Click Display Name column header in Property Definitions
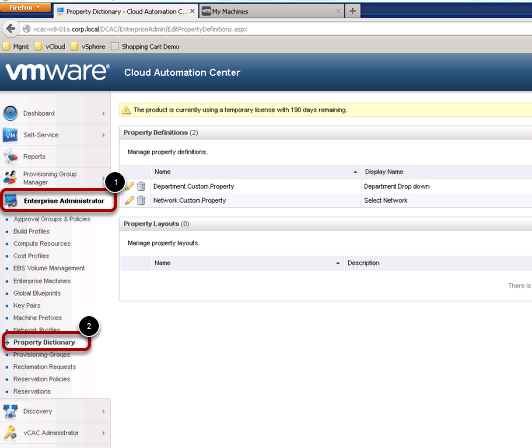 click(x=384, y=172)
